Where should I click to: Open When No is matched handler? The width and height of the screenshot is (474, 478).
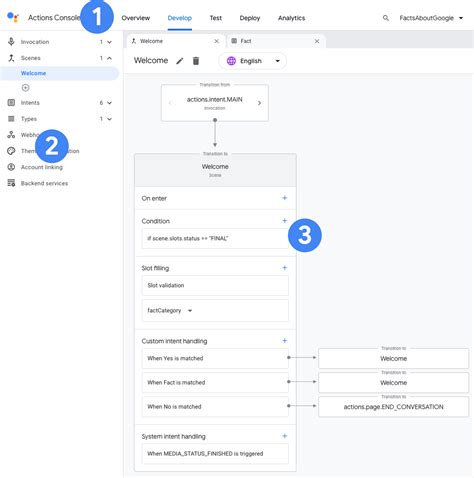pyautogui.click(x=215, y=407)
